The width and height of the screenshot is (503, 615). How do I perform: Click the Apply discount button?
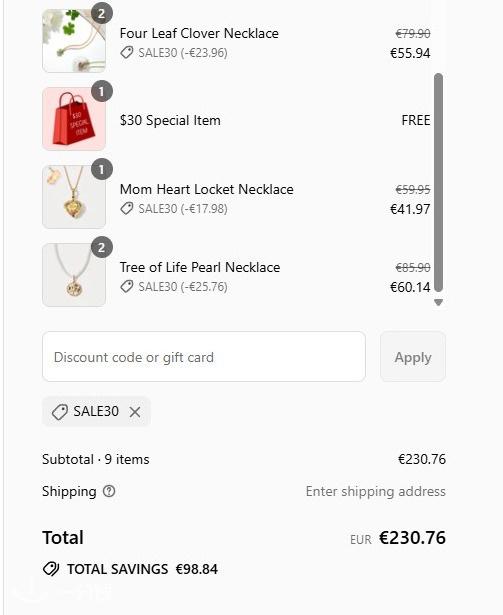tap(413, 357)
